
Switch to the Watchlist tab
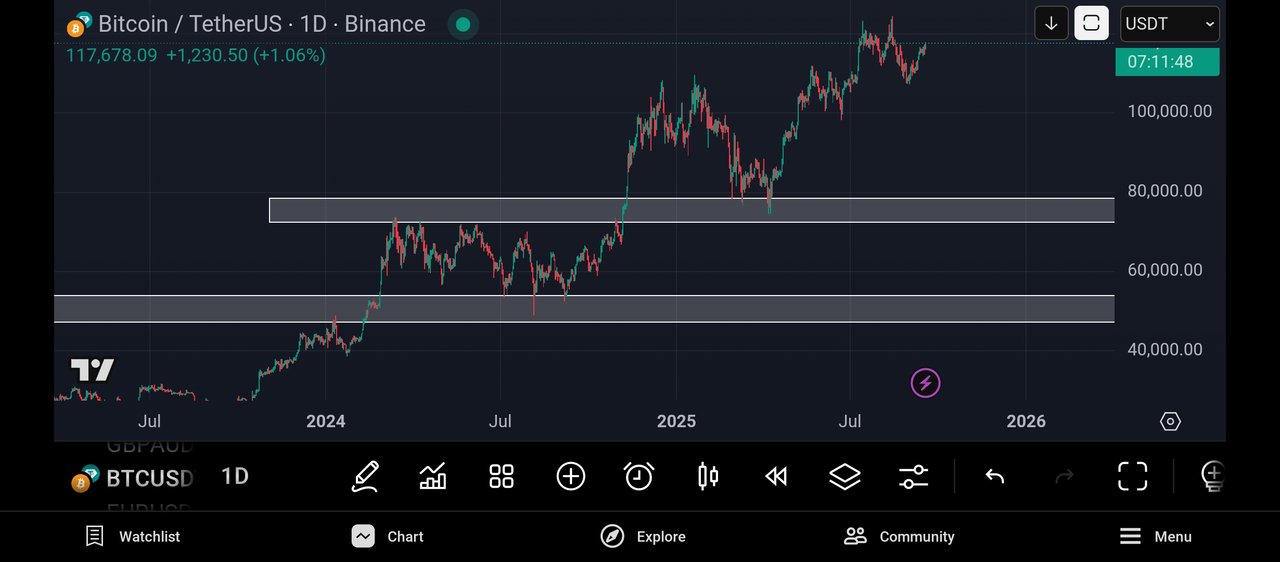coord(133,536)
